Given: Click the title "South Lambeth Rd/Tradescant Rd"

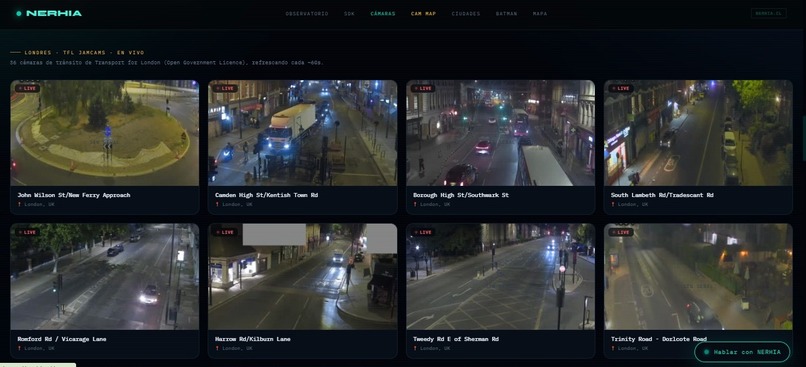Looking at the screenshot, I should (x=662, y=195).
